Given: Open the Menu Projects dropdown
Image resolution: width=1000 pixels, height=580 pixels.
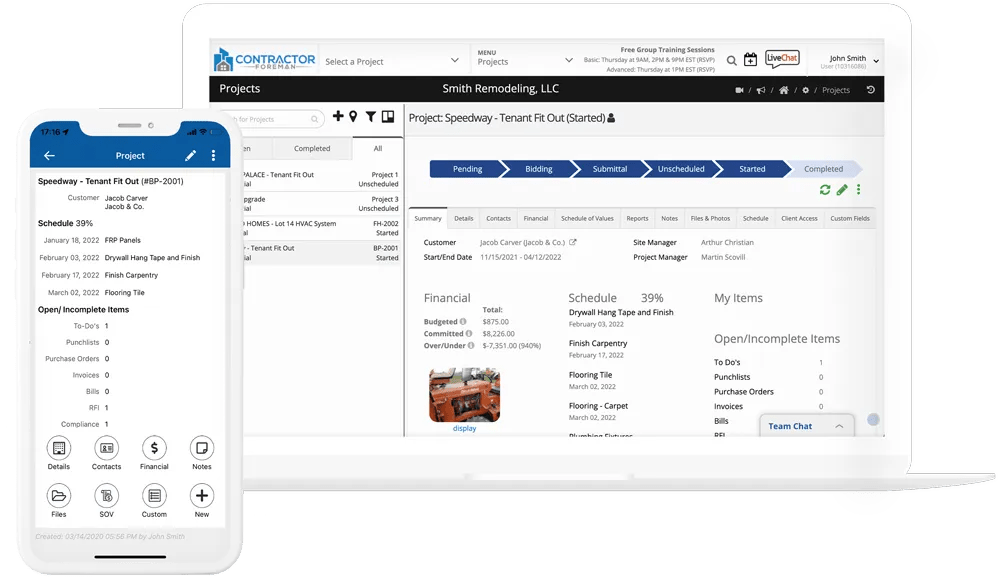Looking at the screenshot, I should click(524, 58).
